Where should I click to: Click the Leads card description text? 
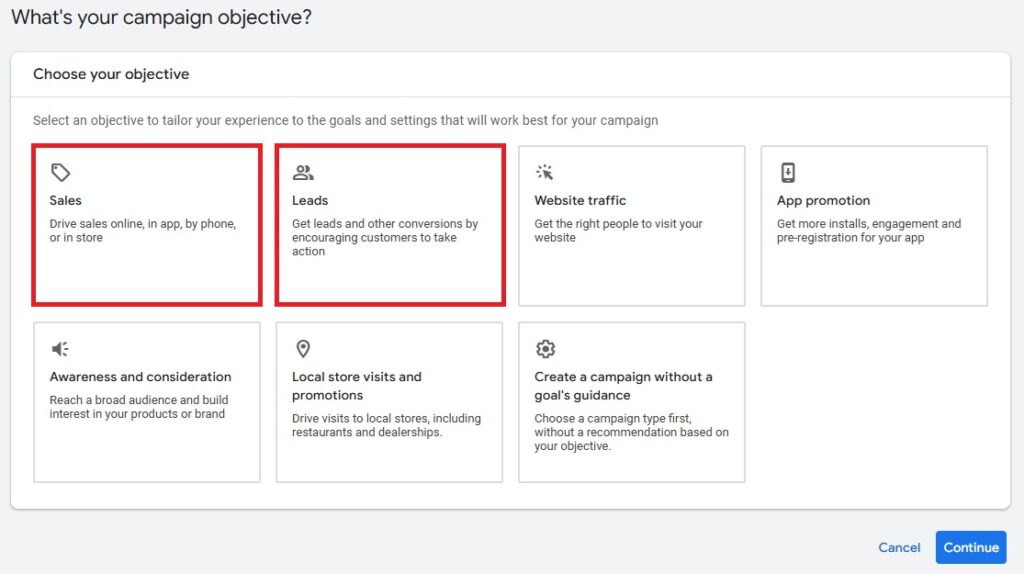click(385, 237)
